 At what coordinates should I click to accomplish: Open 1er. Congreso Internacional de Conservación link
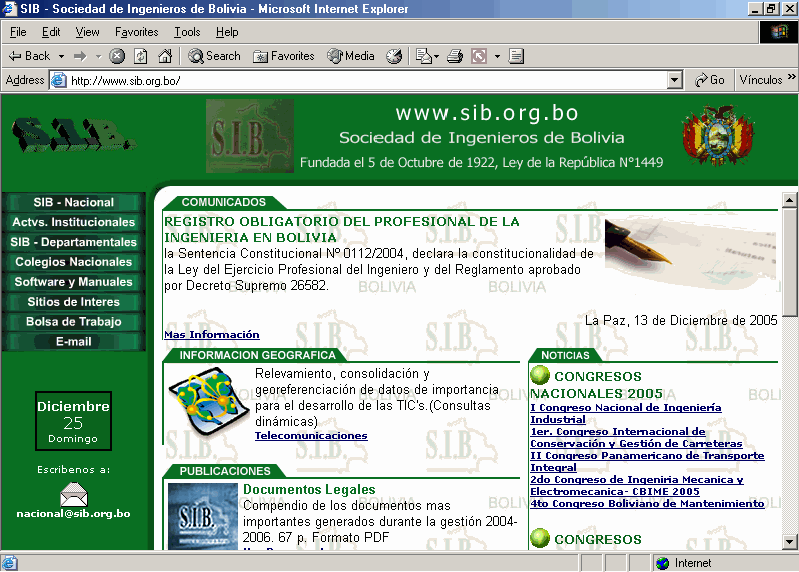(x=636, y=437)
